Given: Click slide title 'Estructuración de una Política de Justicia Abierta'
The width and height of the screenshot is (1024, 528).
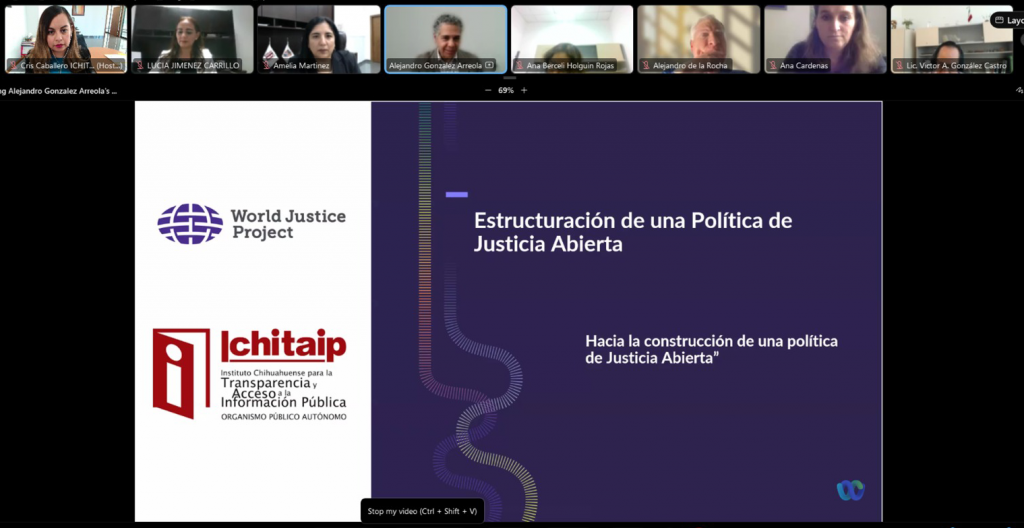Looking at the screenshot, I should coord(633,232).
